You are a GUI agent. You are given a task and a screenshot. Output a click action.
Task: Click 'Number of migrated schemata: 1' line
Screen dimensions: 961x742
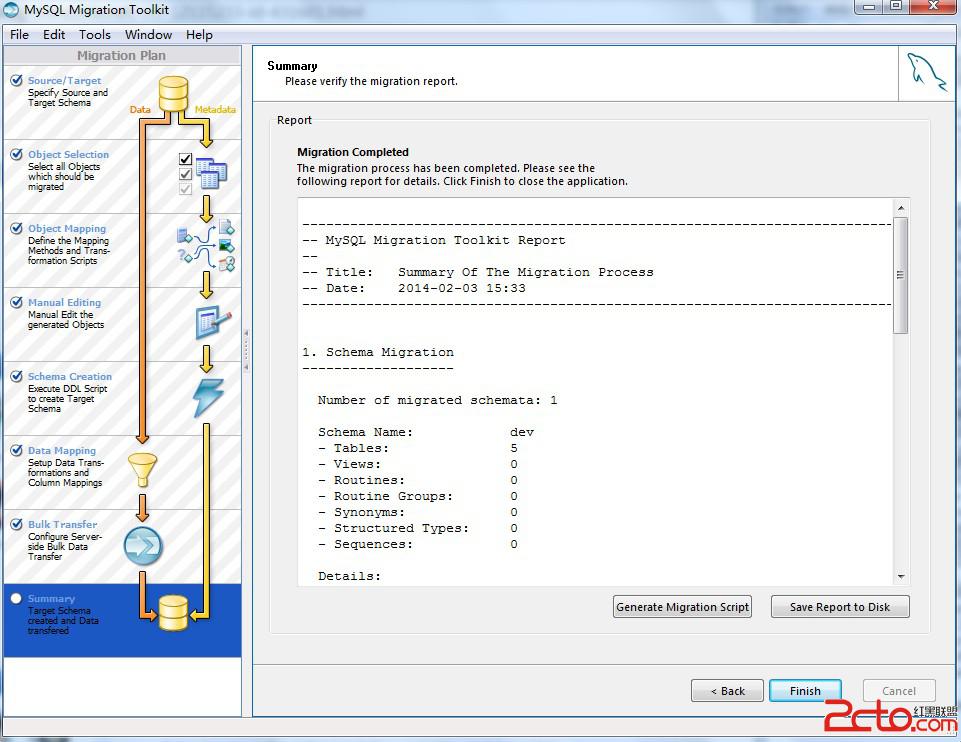pyautogui.click(x=438, y=400)
